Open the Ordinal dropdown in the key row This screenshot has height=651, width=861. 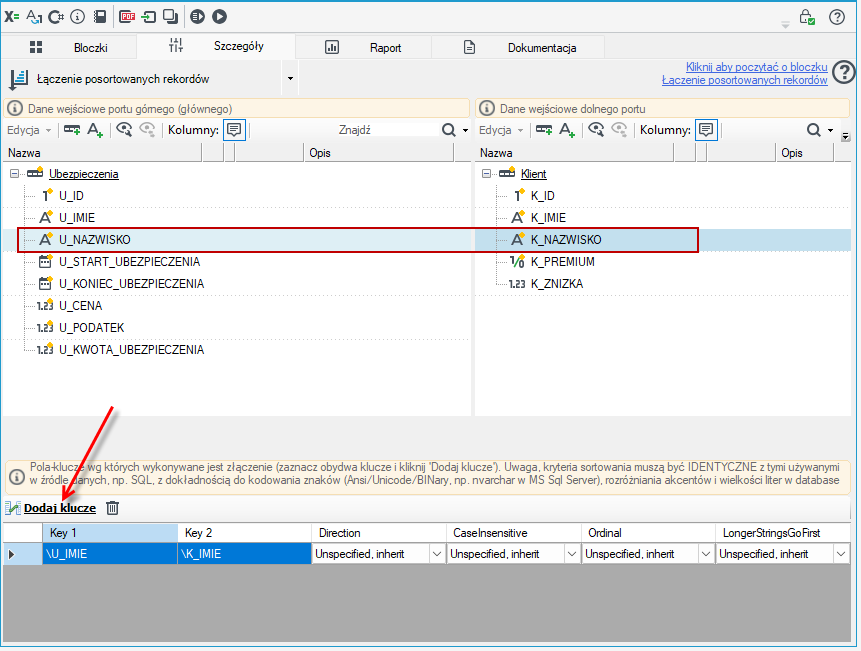[706, 554]
